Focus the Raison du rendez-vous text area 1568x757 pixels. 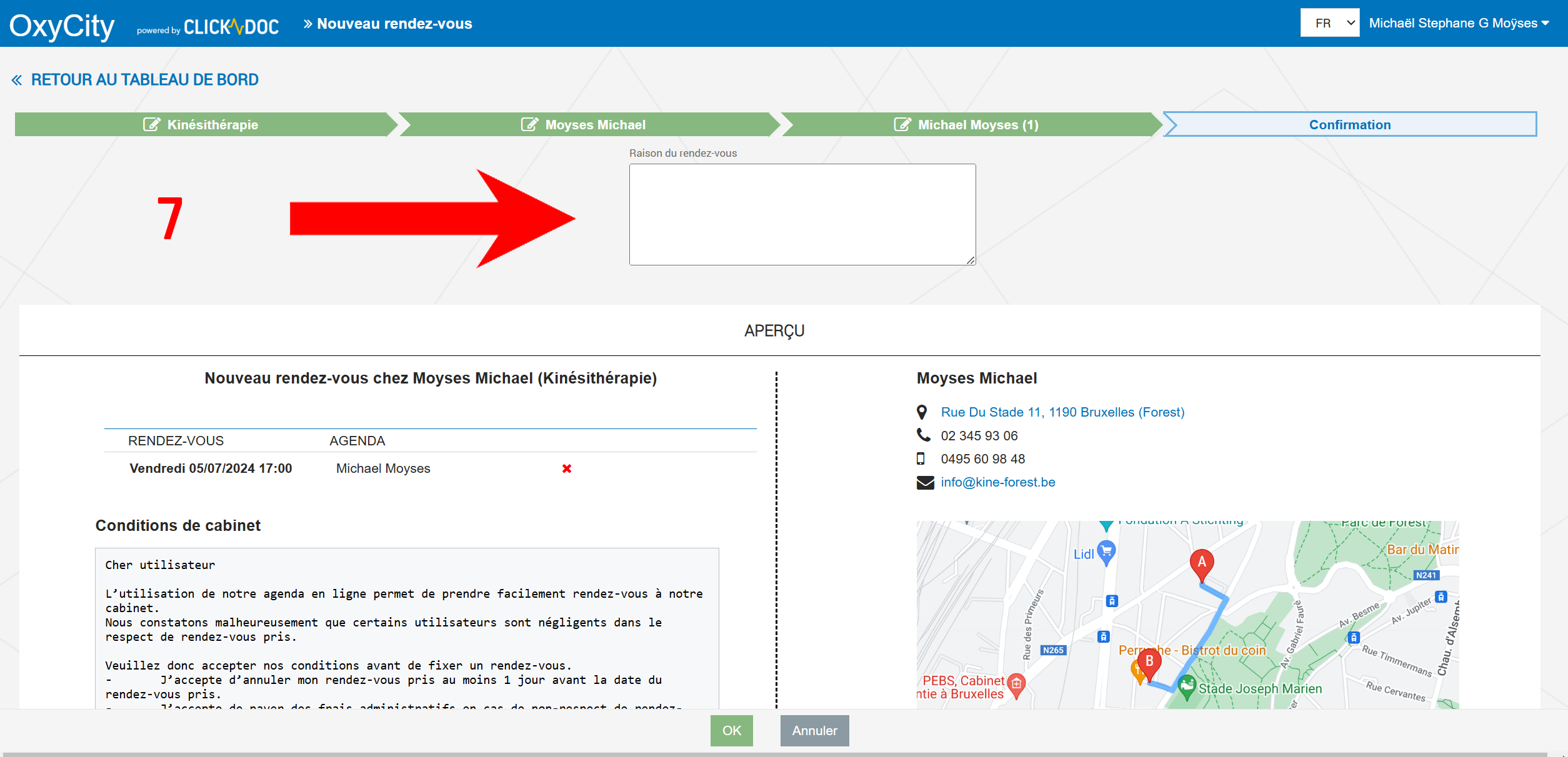pyautogui.click(x=802, y=214)
